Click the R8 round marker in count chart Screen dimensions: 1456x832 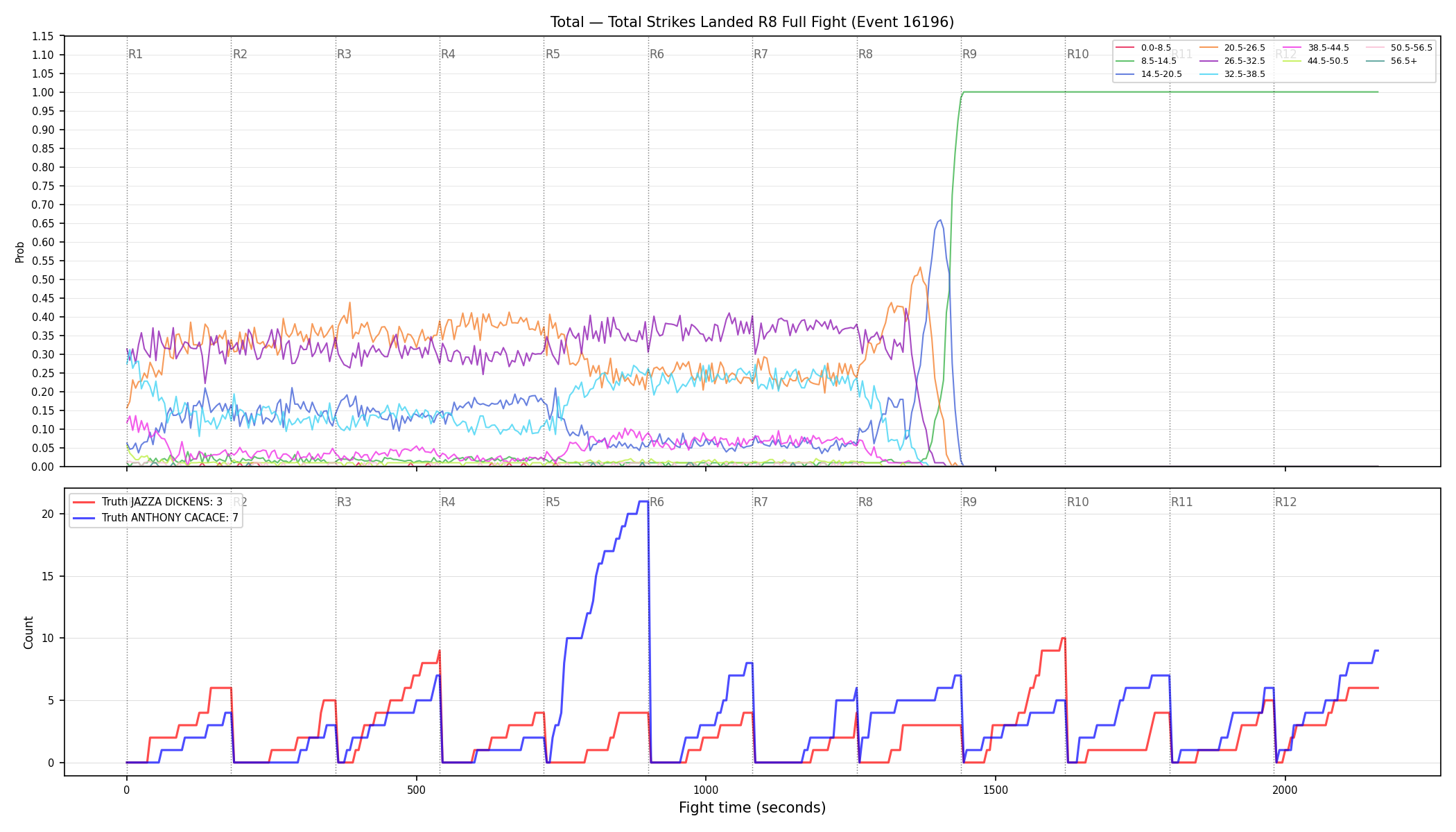pos(865,502)
